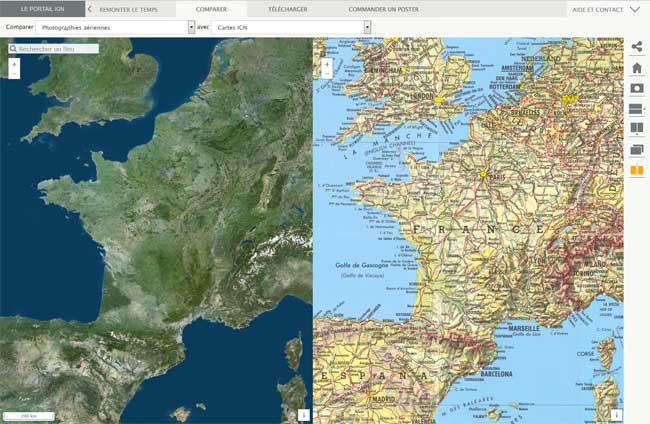Zoom out on the left aerial map
This screenshot has width=650, height=424.
[14, 74]
